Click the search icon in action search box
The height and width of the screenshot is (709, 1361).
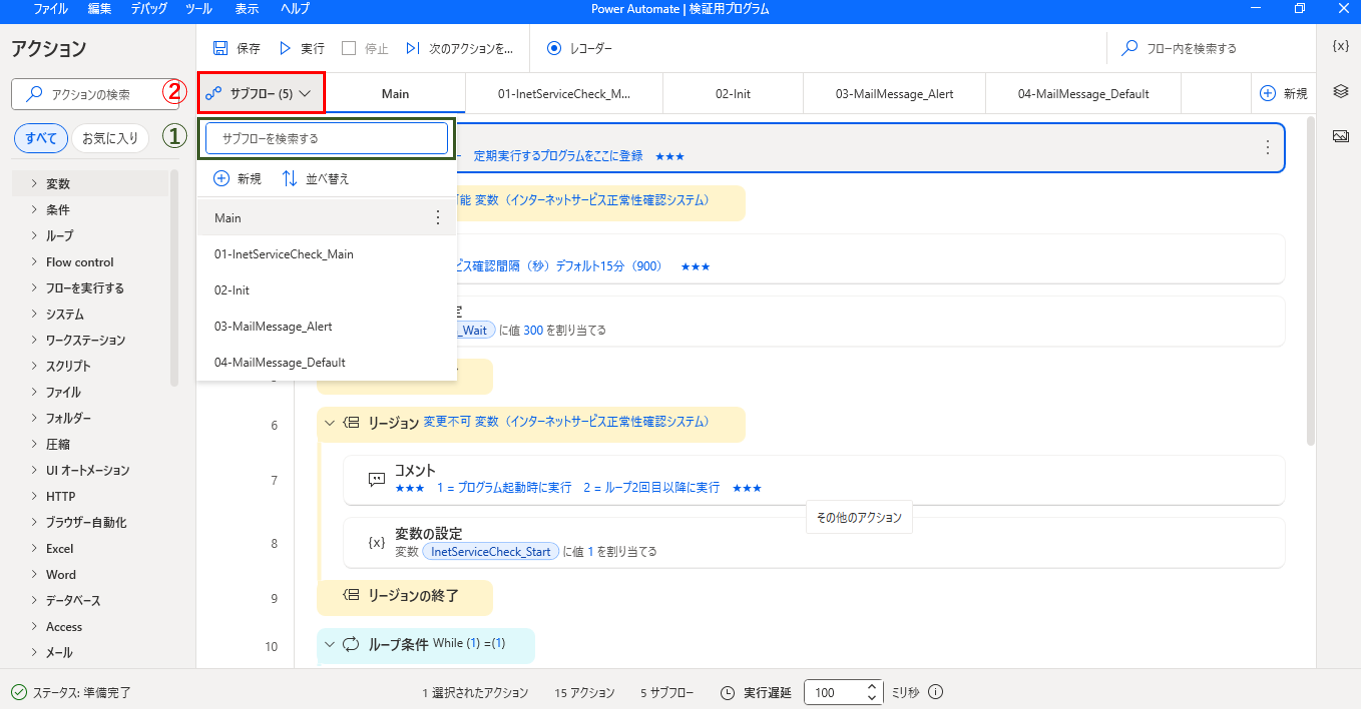point(34,94)
